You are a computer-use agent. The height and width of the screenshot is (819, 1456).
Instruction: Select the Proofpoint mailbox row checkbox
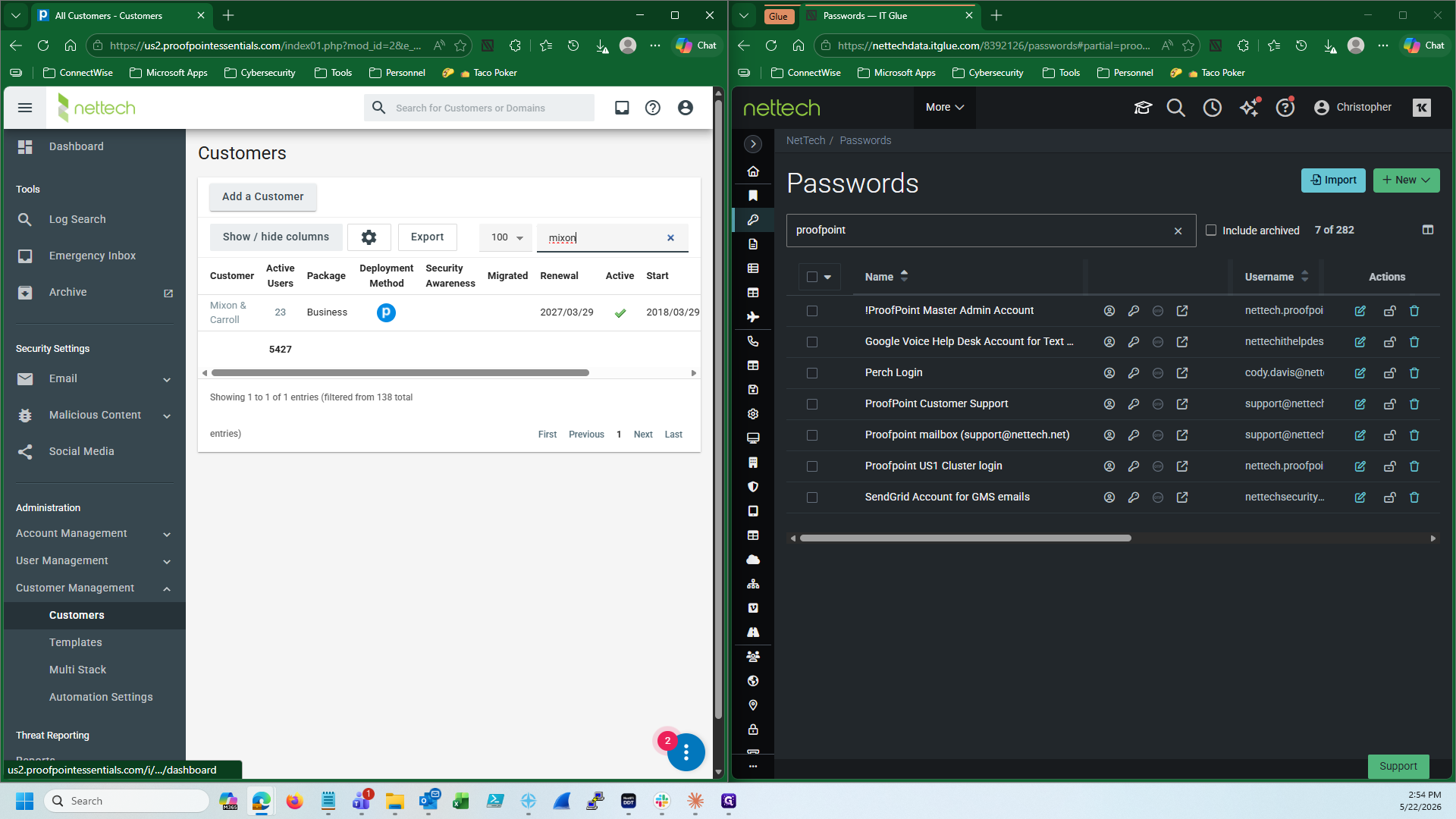click(812, 435)
